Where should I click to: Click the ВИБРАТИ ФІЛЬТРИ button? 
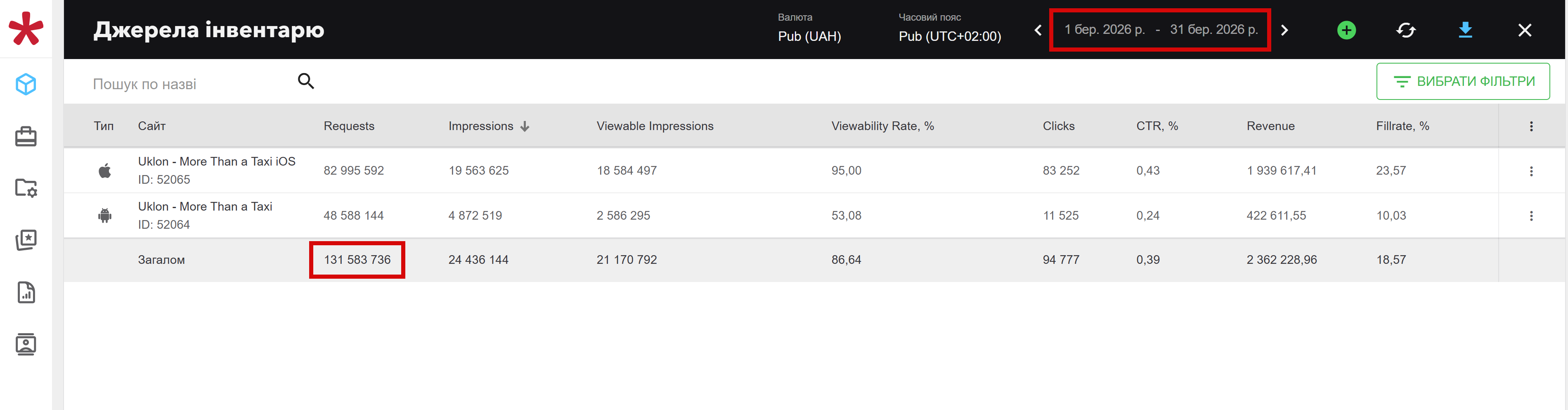[1463, 82]
